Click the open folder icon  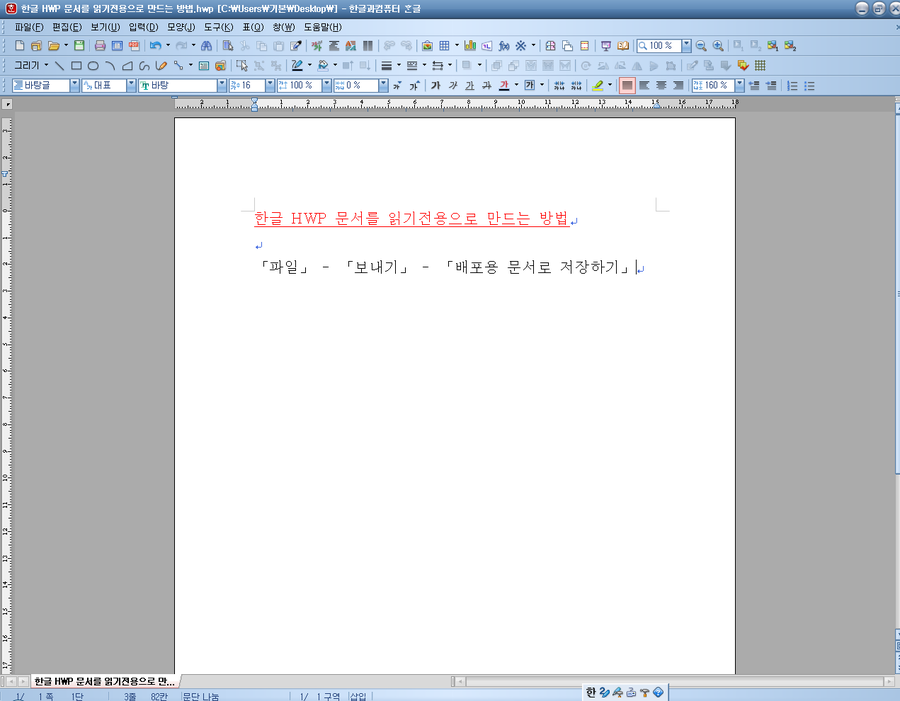[x=53, y=46]
